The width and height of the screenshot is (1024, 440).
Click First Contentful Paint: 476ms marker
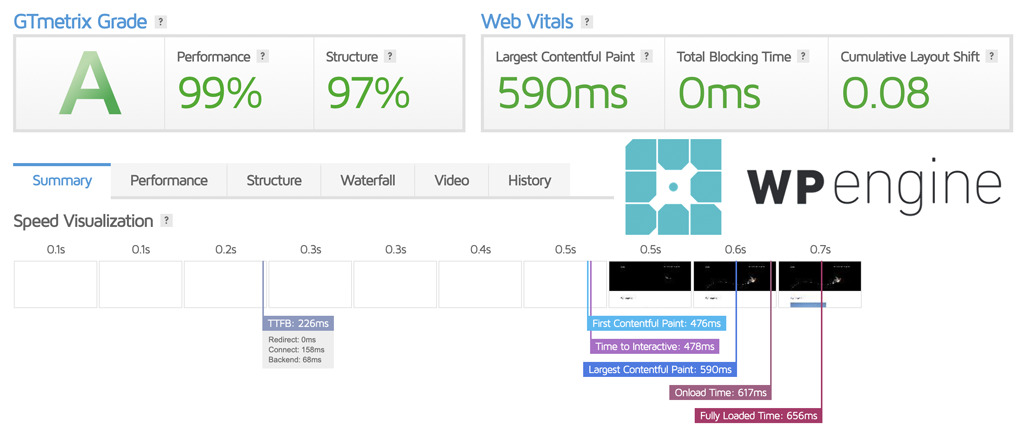click(x=657, y=324)
